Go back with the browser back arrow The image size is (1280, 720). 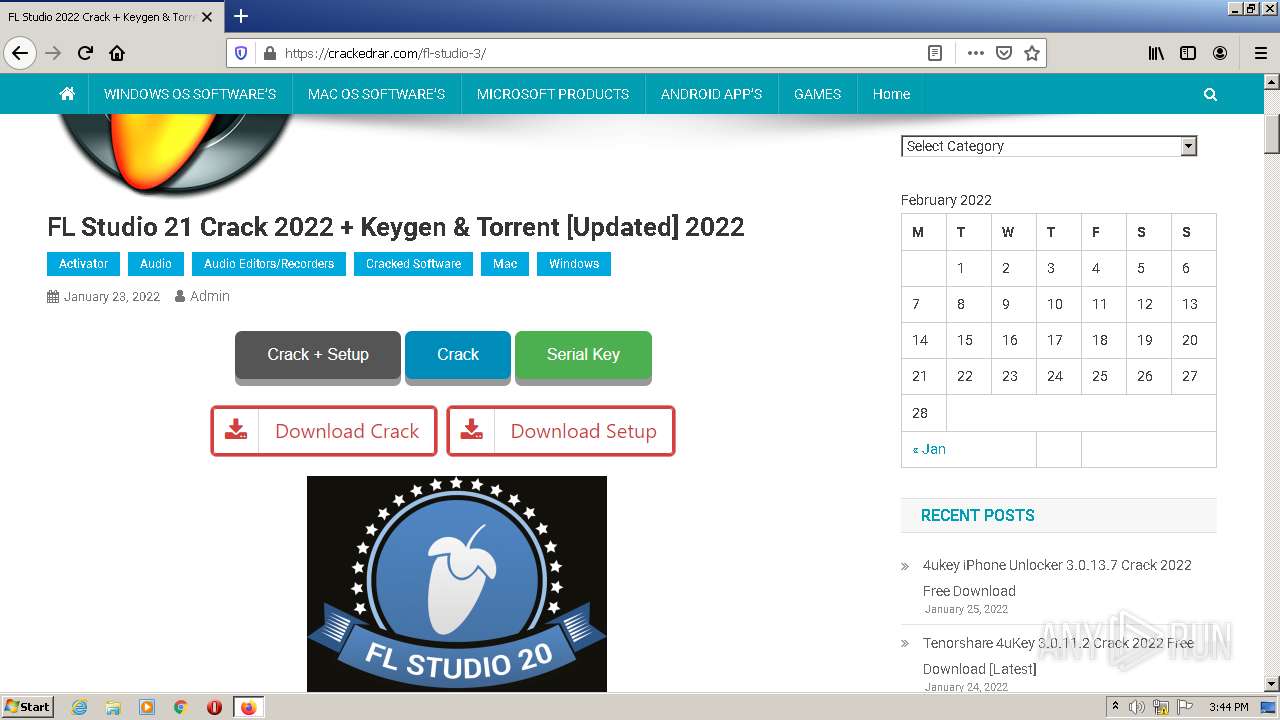click(x=20, y=53)
